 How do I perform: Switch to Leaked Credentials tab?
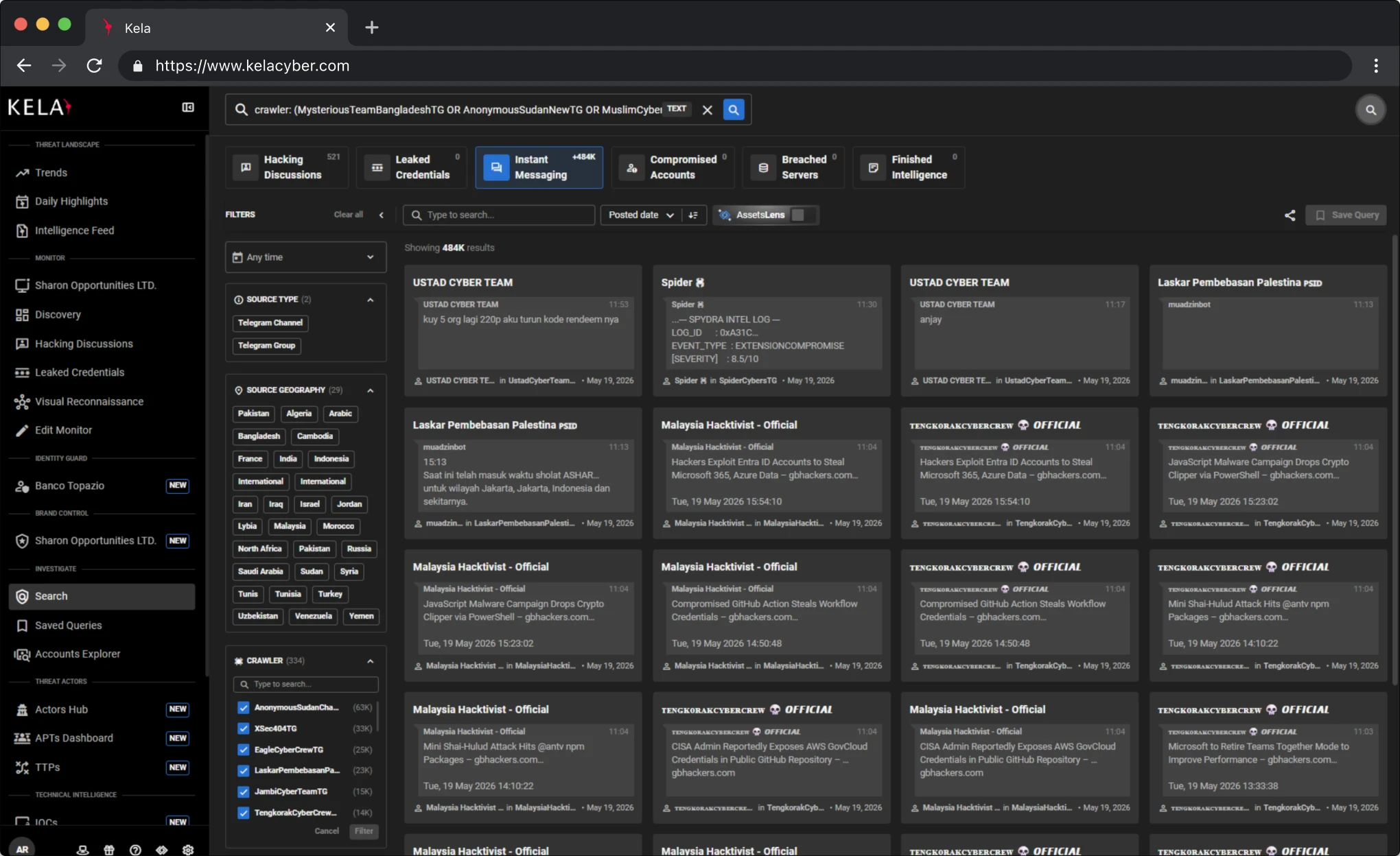tap(411, 167)
